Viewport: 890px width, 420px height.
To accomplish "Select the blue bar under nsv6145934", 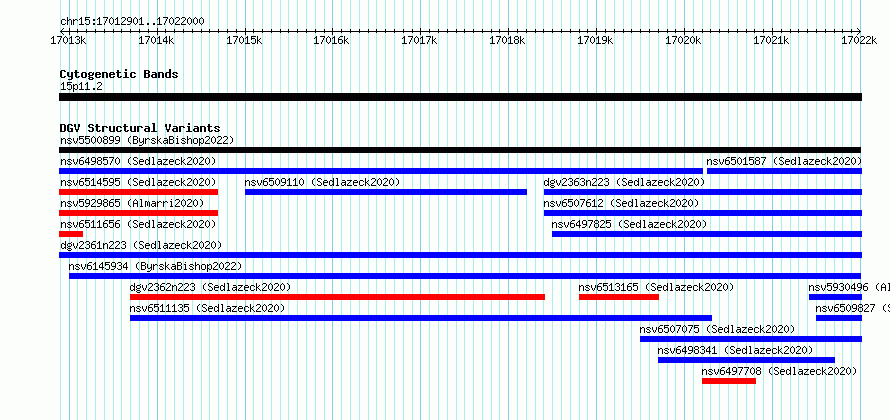I will click(x=465, y=276).
